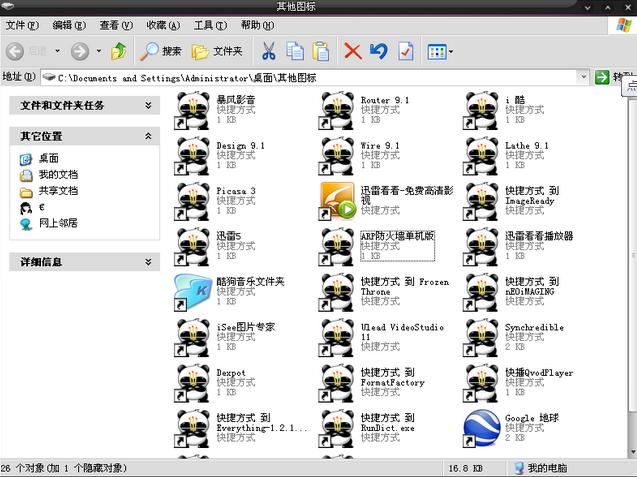The height and width of the screenshot is (477, 637).
Task: Open the 文件(F) menu
Action: click(x=22, y=26)
